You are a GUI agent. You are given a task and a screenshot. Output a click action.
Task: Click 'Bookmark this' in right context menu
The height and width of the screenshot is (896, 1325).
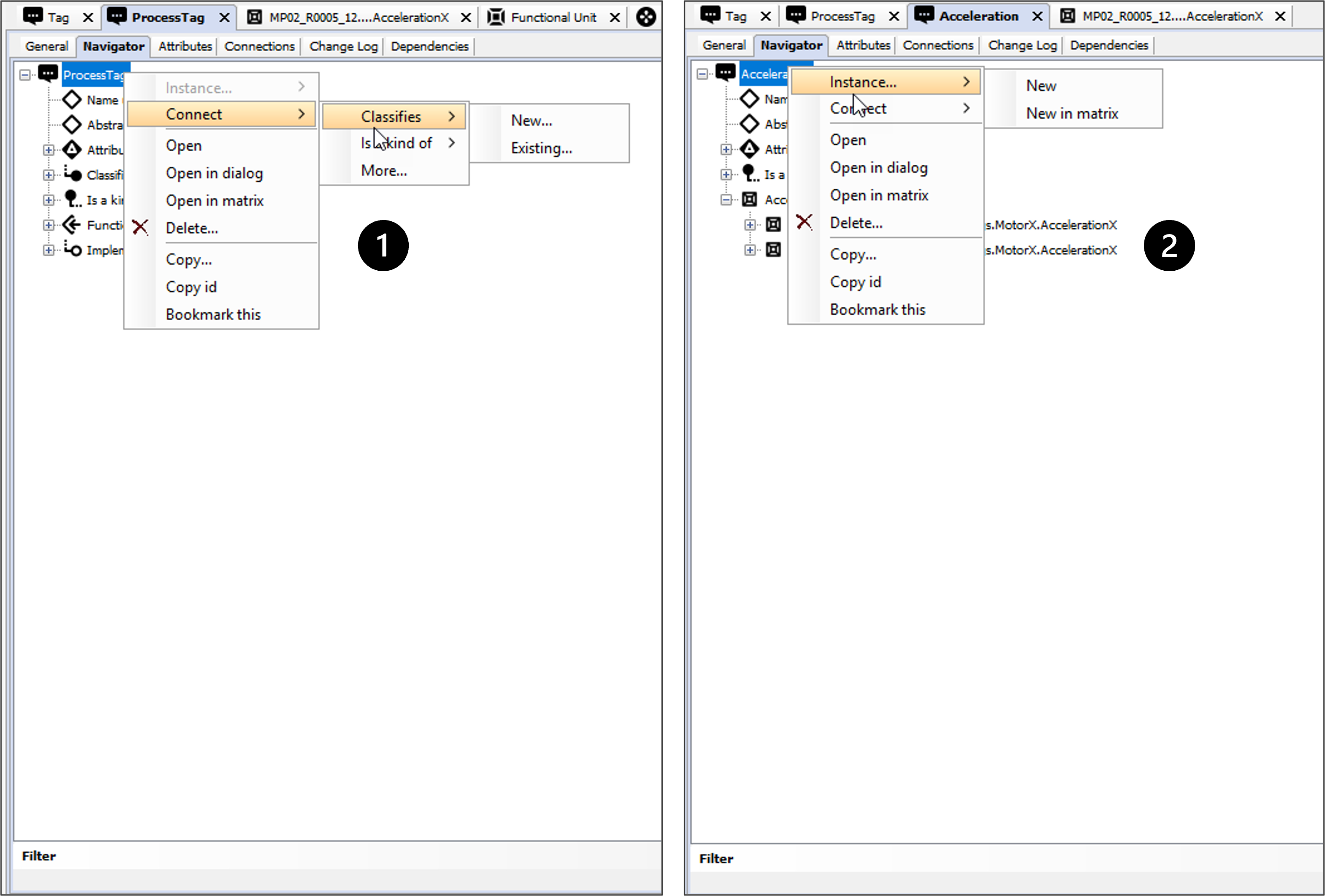tap(877, 309)
